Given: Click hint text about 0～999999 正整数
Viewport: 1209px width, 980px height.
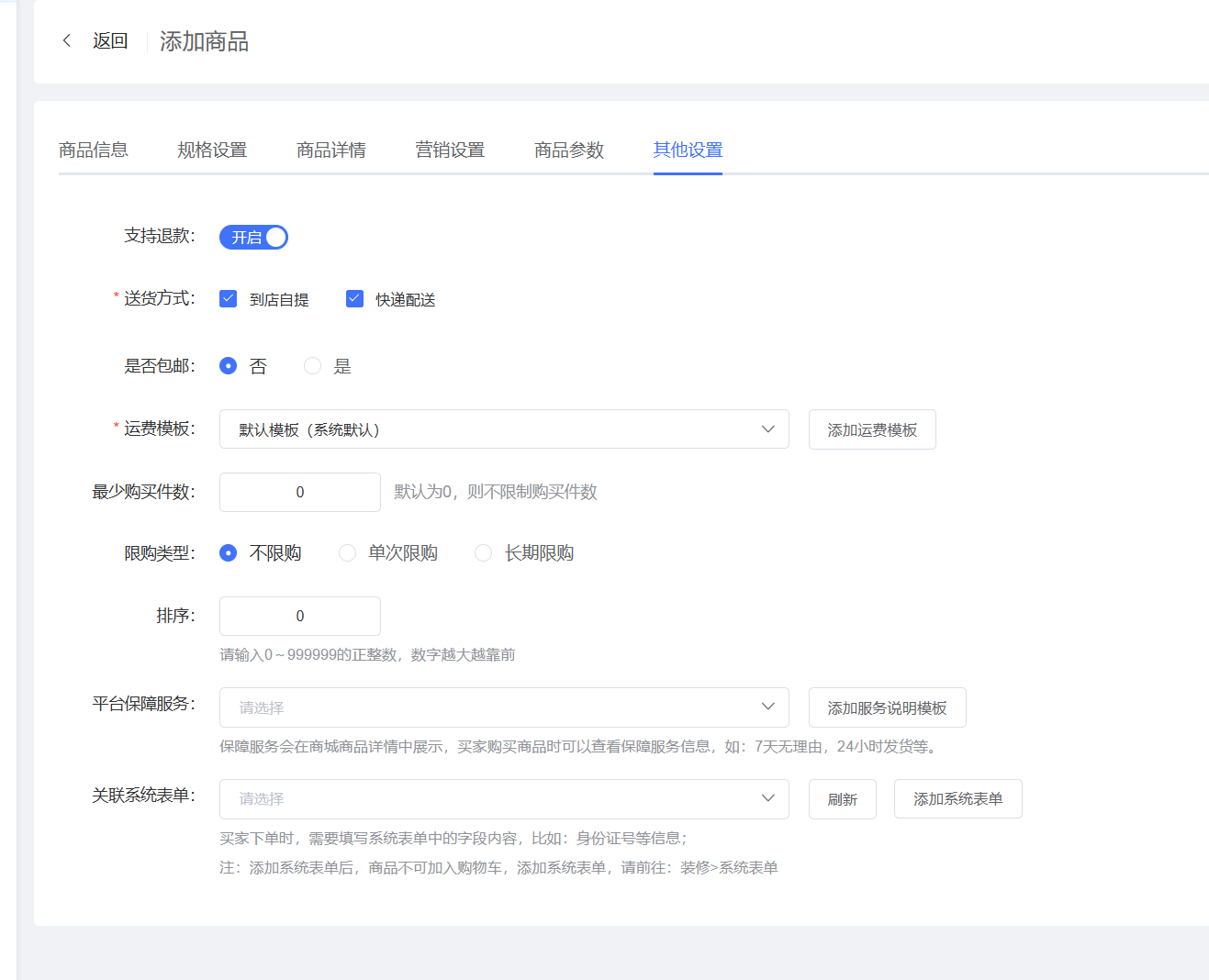Looking at the screenshot, I should click(x=367, y=654).
